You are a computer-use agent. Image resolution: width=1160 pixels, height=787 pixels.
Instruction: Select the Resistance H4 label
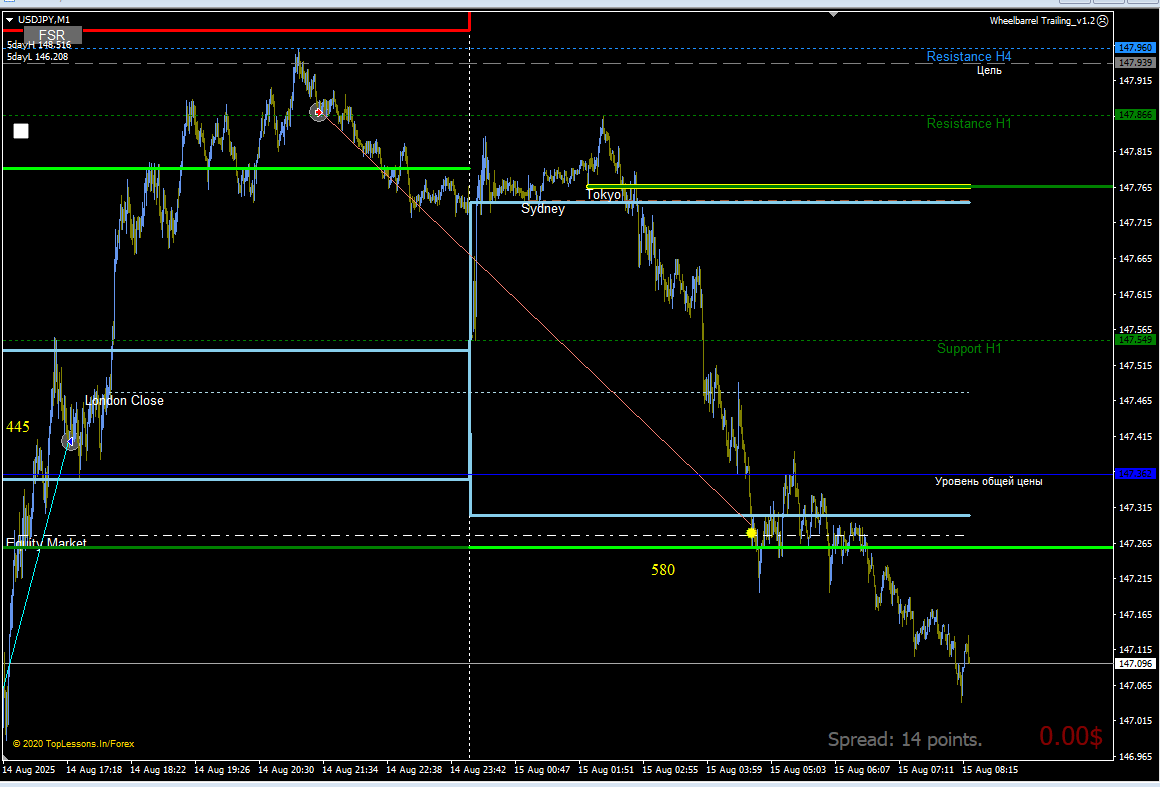pos(968,57)
